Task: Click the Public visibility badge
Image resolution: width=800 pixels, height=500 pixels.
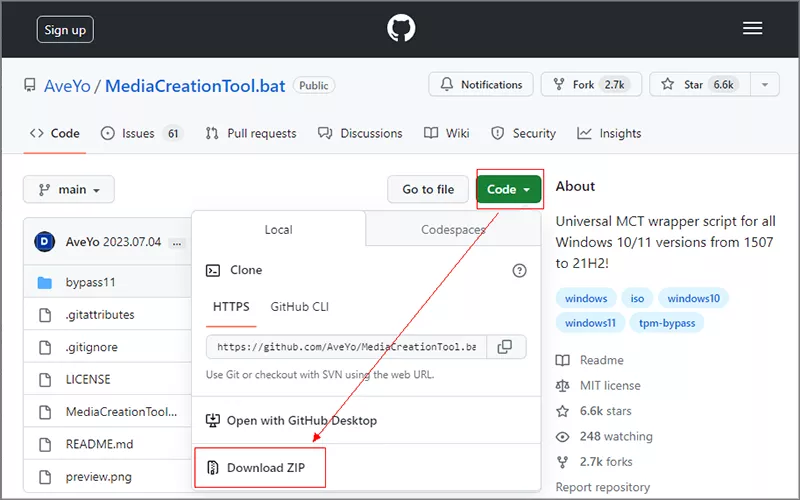Action: 314,86
